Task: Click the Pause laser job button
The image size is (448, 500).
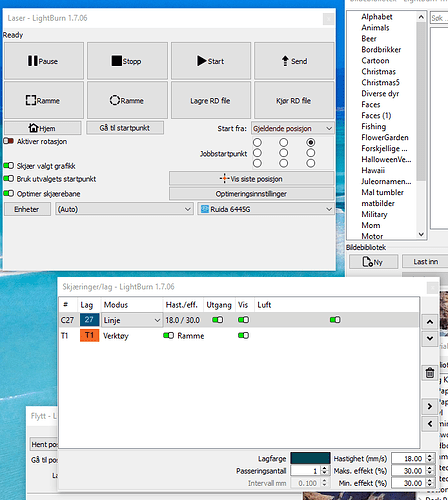Action: (44, 61)
